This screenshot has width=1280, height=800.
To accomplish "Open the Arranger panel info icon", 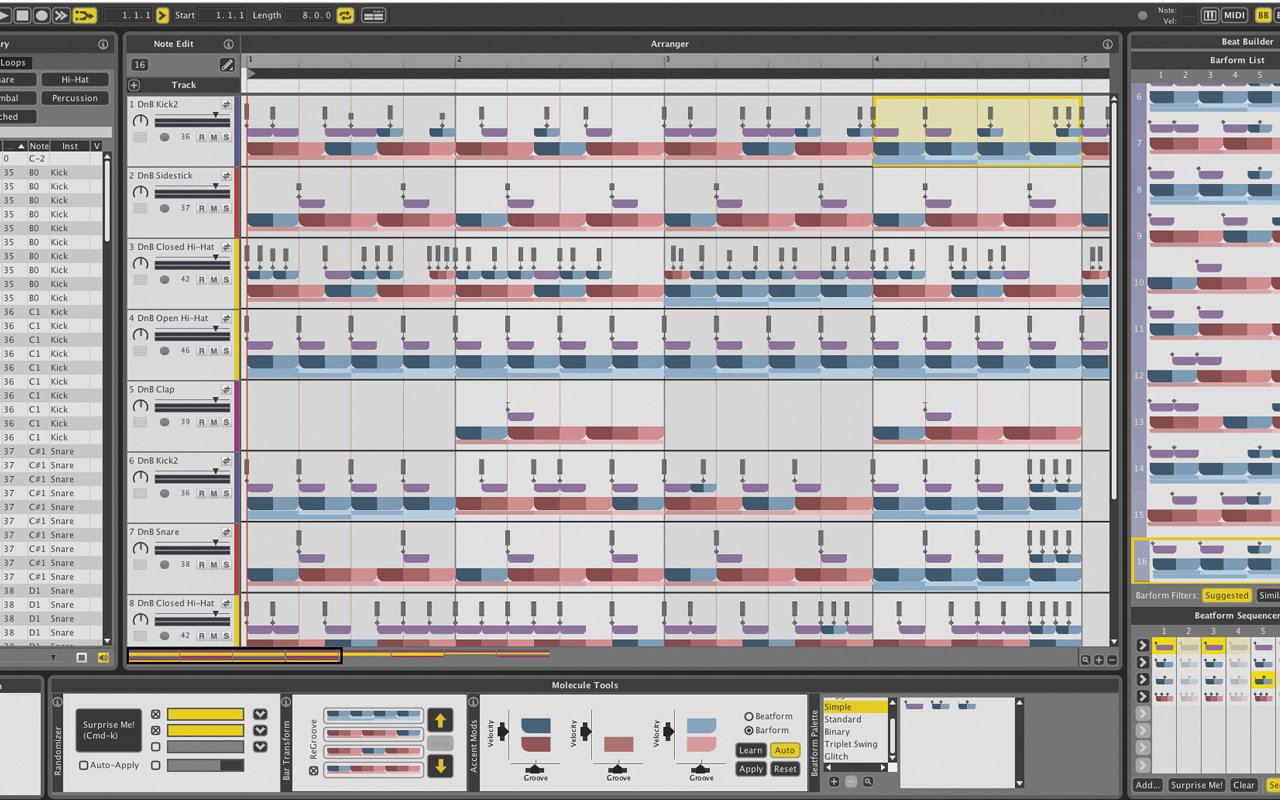I will [1107, 44].
